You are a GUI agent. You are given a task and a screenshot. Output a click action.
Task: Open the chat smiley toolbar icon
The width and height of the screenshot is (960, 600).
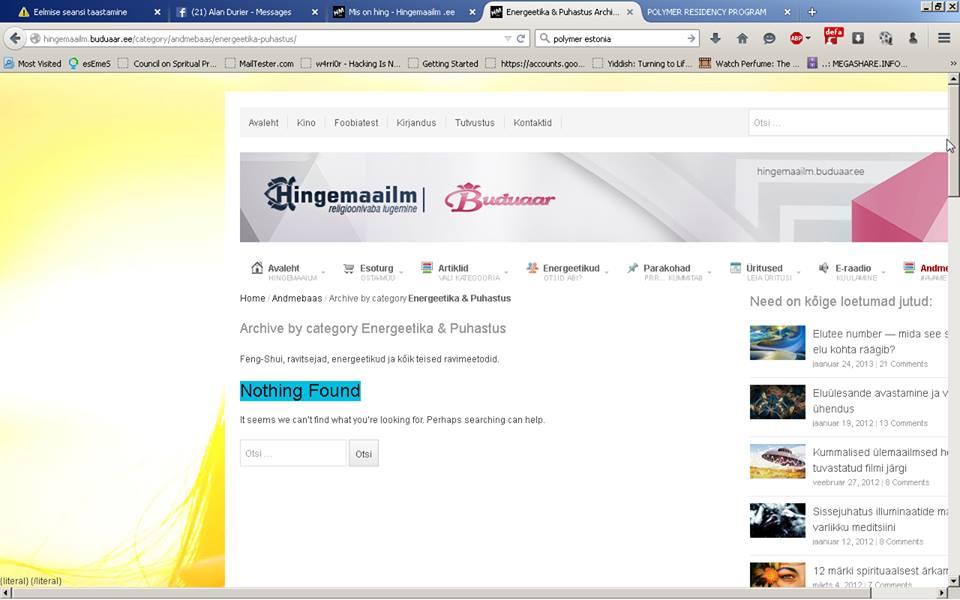coord(769,39)
